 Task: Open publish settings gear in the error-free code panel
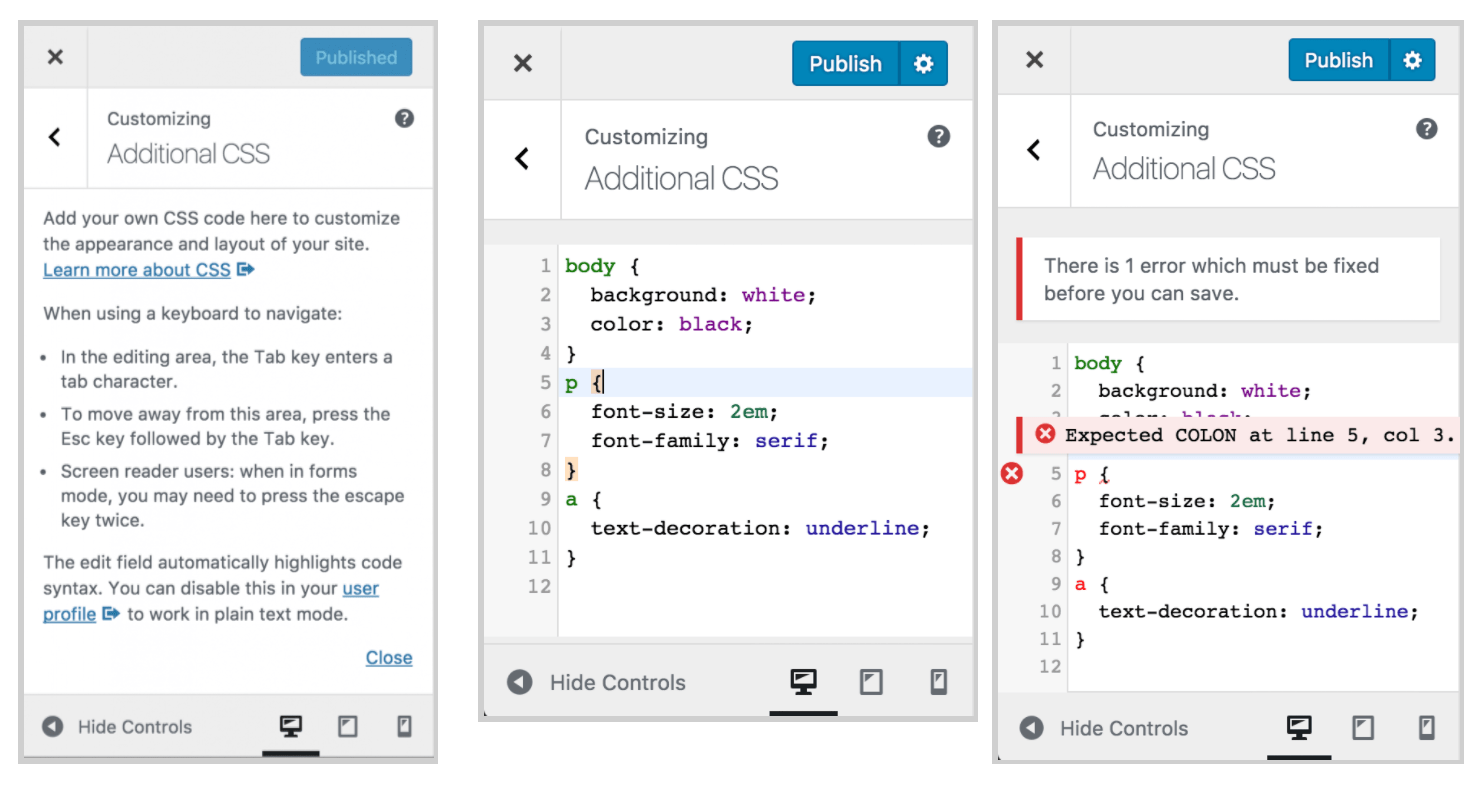(923, 64)
